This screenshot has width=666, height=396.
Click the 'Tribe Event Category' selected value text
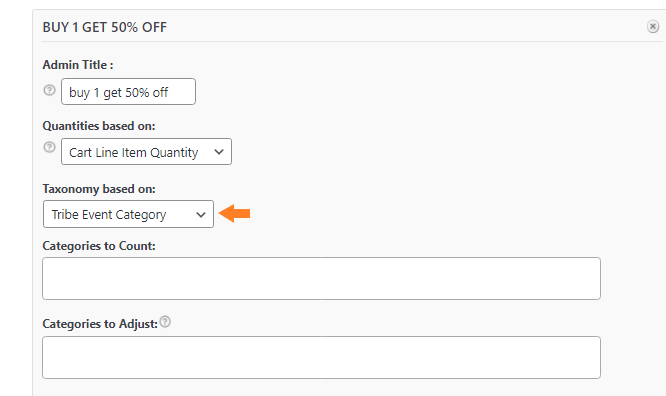point(109,215)
